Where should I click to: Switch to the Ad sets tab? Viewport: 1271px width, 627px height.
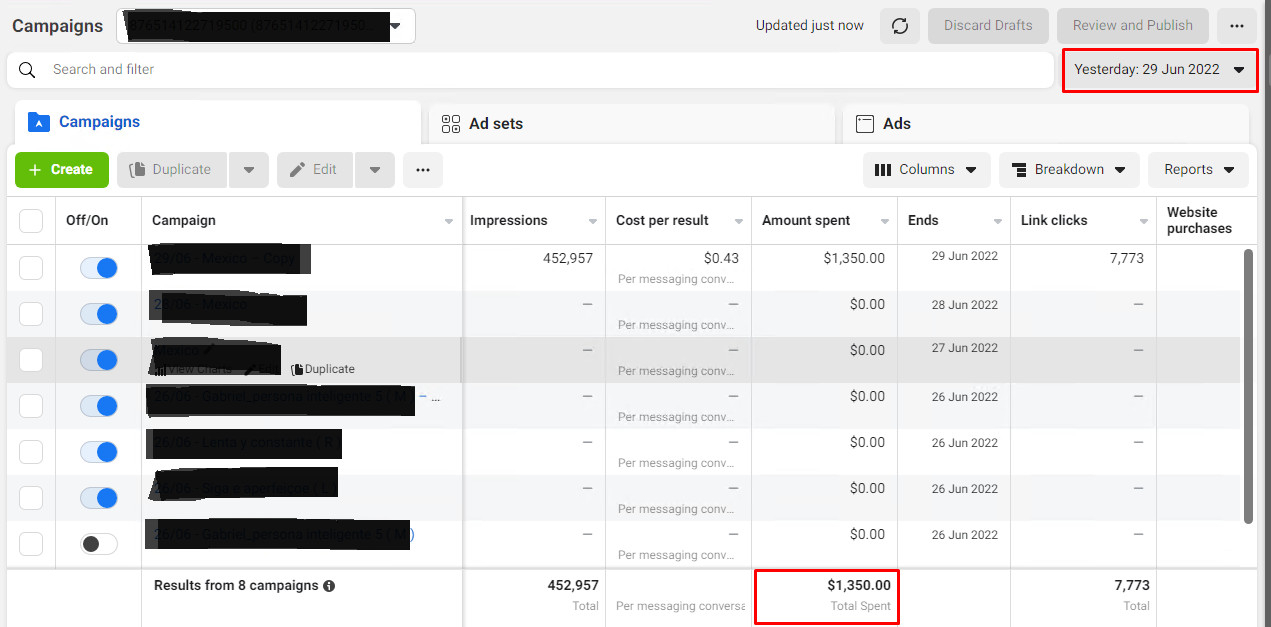coord(632,124)
